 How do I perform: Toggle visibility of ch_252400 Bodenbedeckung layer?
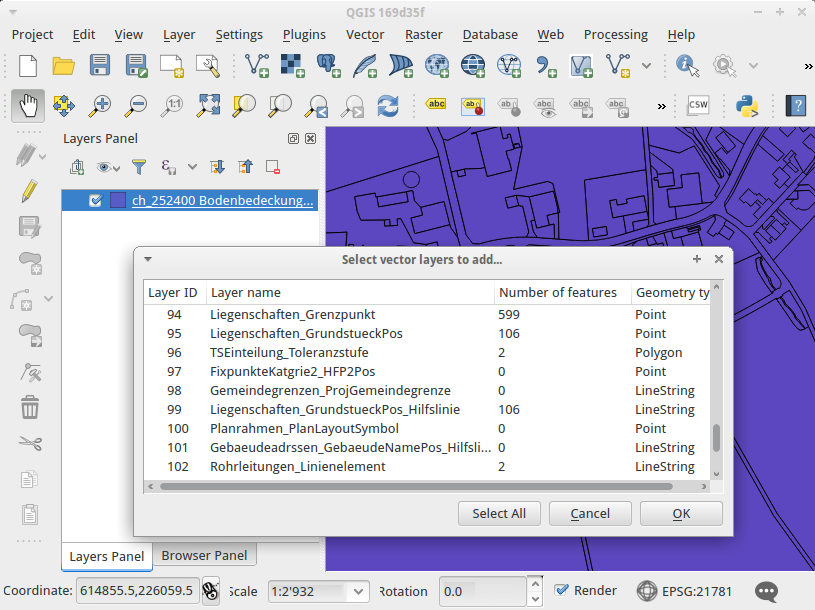[x=96, y=201]
